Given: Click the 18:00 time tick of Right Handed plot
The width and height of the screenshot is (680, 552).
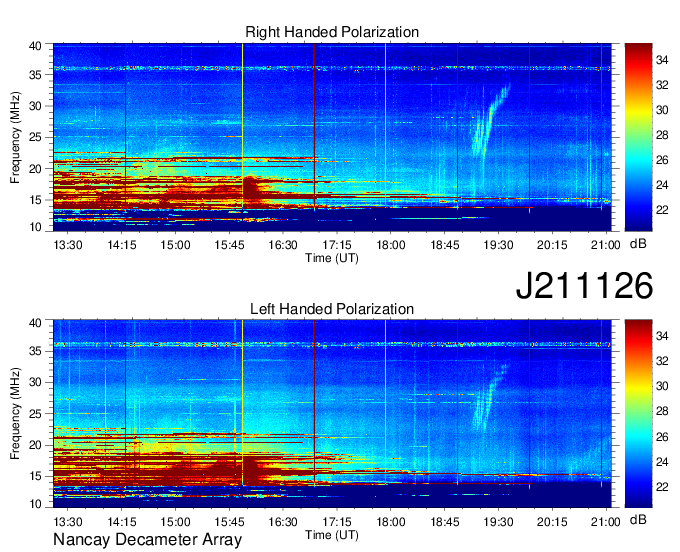Looking at the screenshot, I should pos(391,245).
